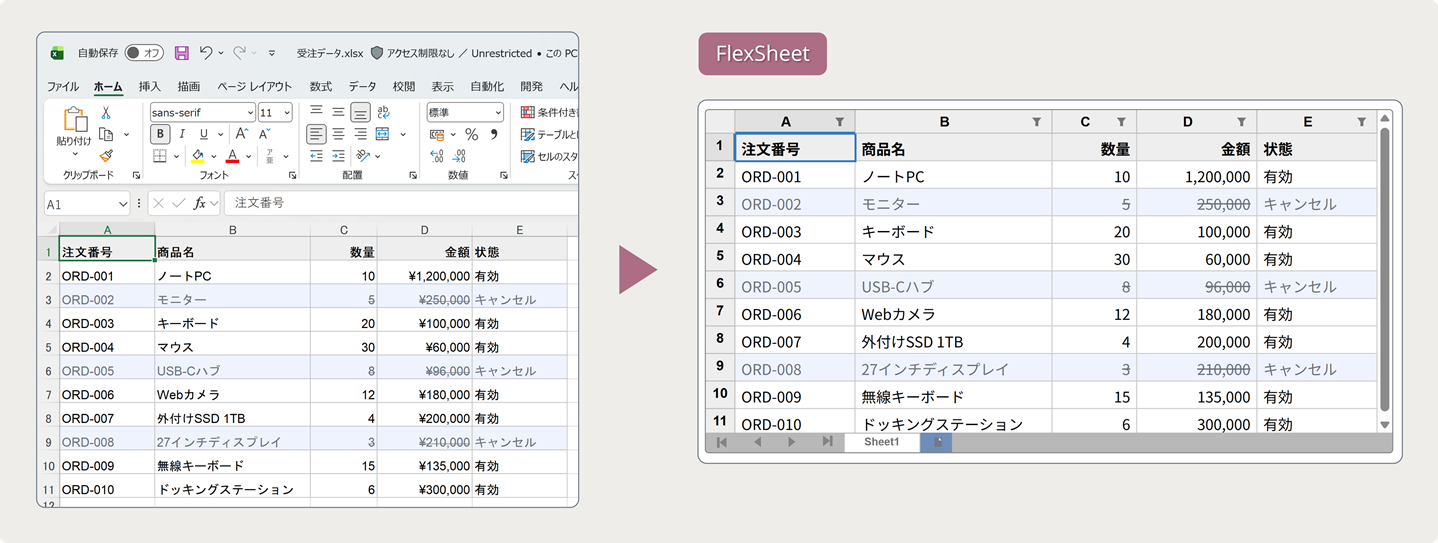
Task: Click the add new sheet icon in FlexSheet
Action: pyautogui.click(x=937, y=442)
